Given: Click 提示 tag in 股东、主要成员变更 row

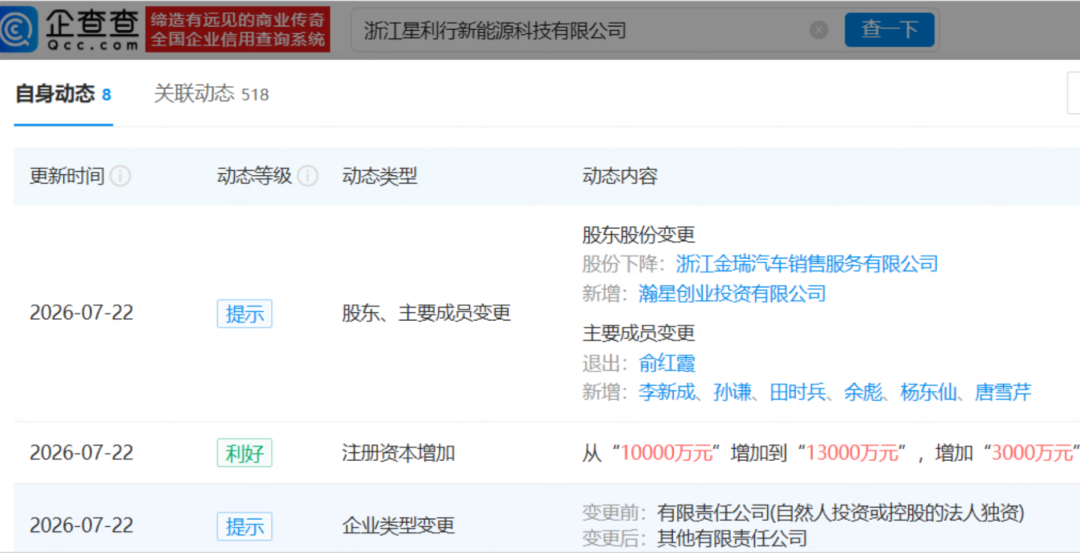Looking at the screenshot, I should (245, 313).
